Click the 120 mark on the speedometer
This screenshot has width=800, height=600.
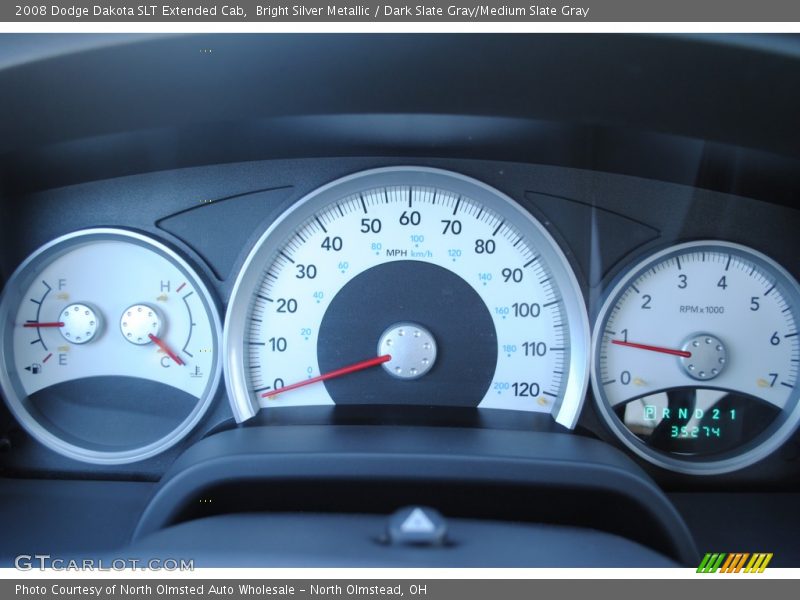[x=525, y=389]
